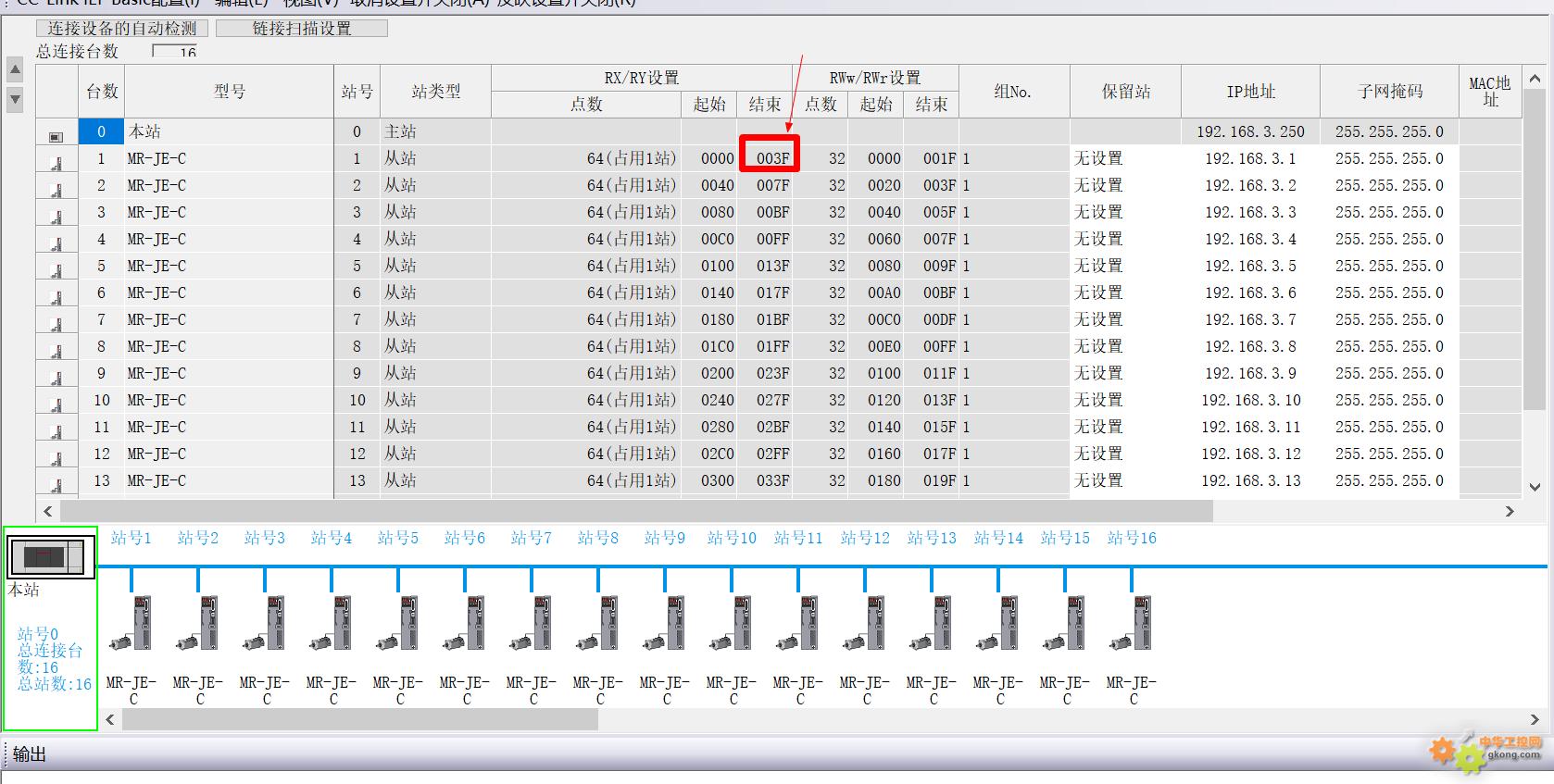This screenshot has height=784, width=1554.
Task: Click the table's vertical scrollbar down arrow
Action: pos(1535,487)
